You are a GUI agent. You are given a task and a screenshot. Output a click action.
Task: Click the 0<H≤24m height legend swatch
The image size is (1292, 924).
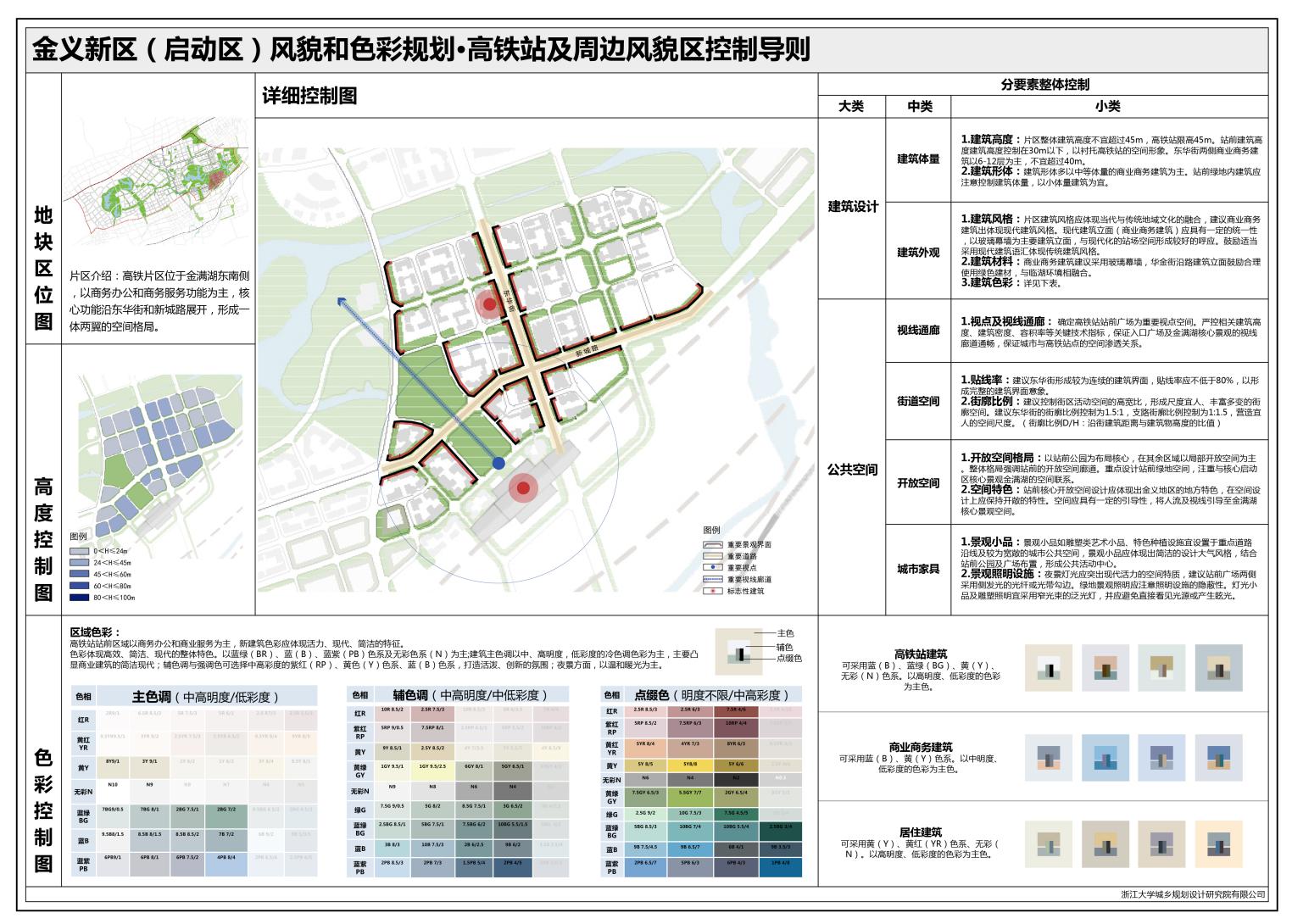pyautogui.click(x=80, y=551)
